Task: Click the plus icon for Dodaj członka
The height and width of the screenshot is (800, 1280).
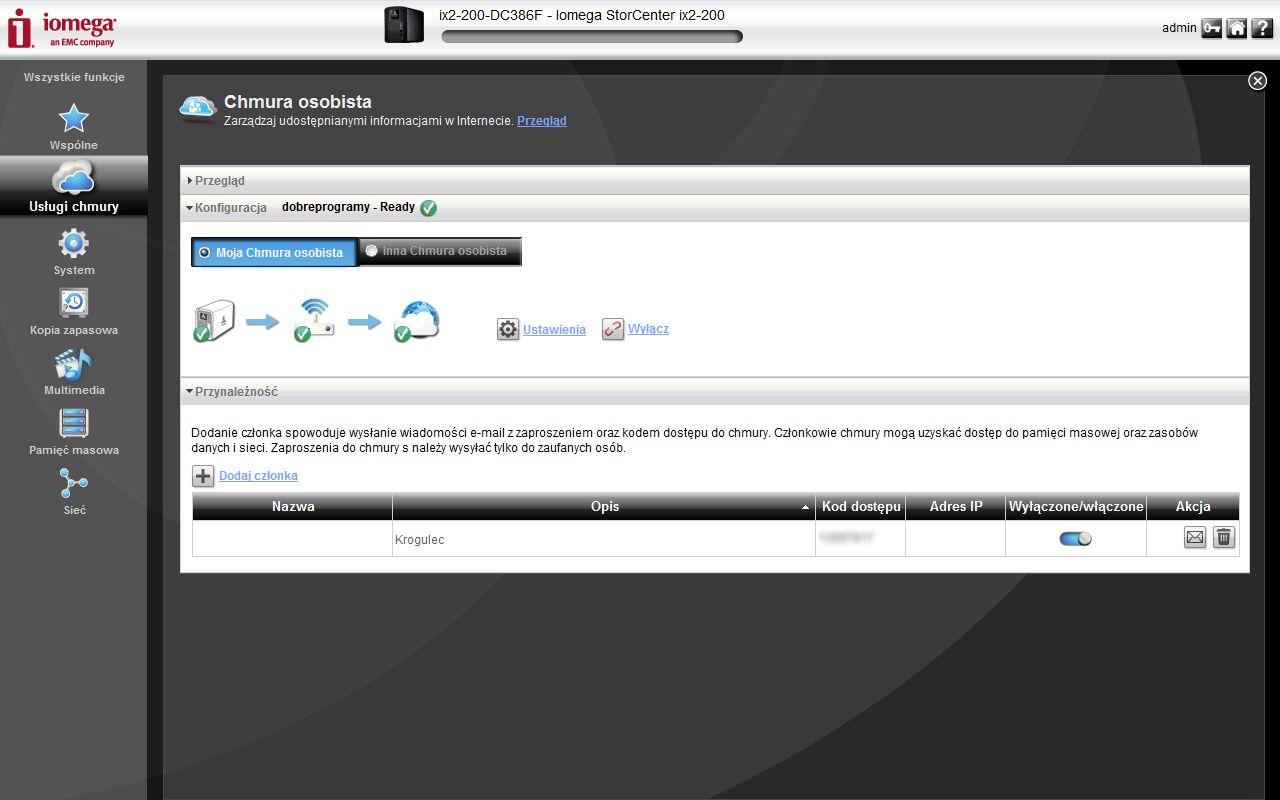Action: click(203, 476)
